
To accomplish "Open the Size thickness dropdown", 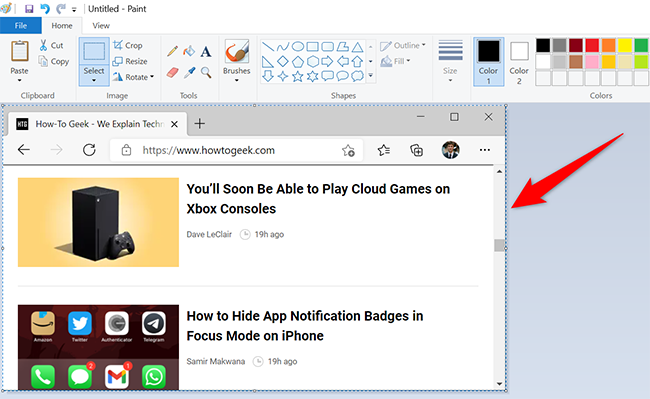I will click(450, 61).
